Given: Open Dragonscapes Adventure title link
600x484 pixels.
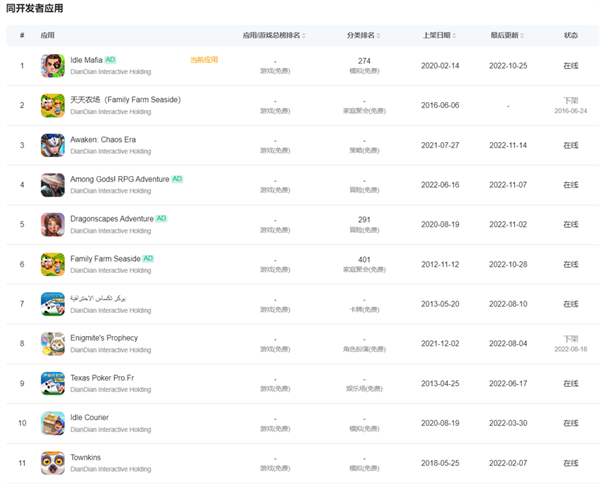Looking at the screenshot, I should (112, 219).
